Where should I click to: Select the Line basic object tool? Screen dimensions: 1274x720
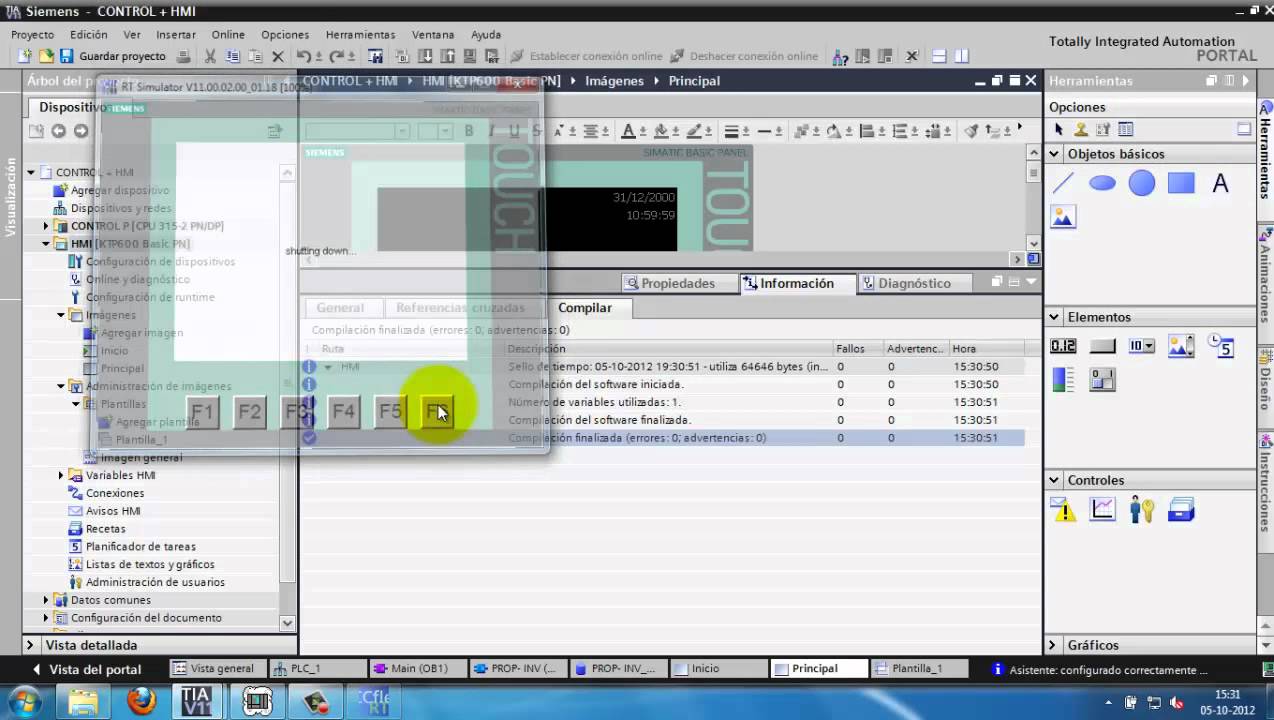tap(1063, 183)
